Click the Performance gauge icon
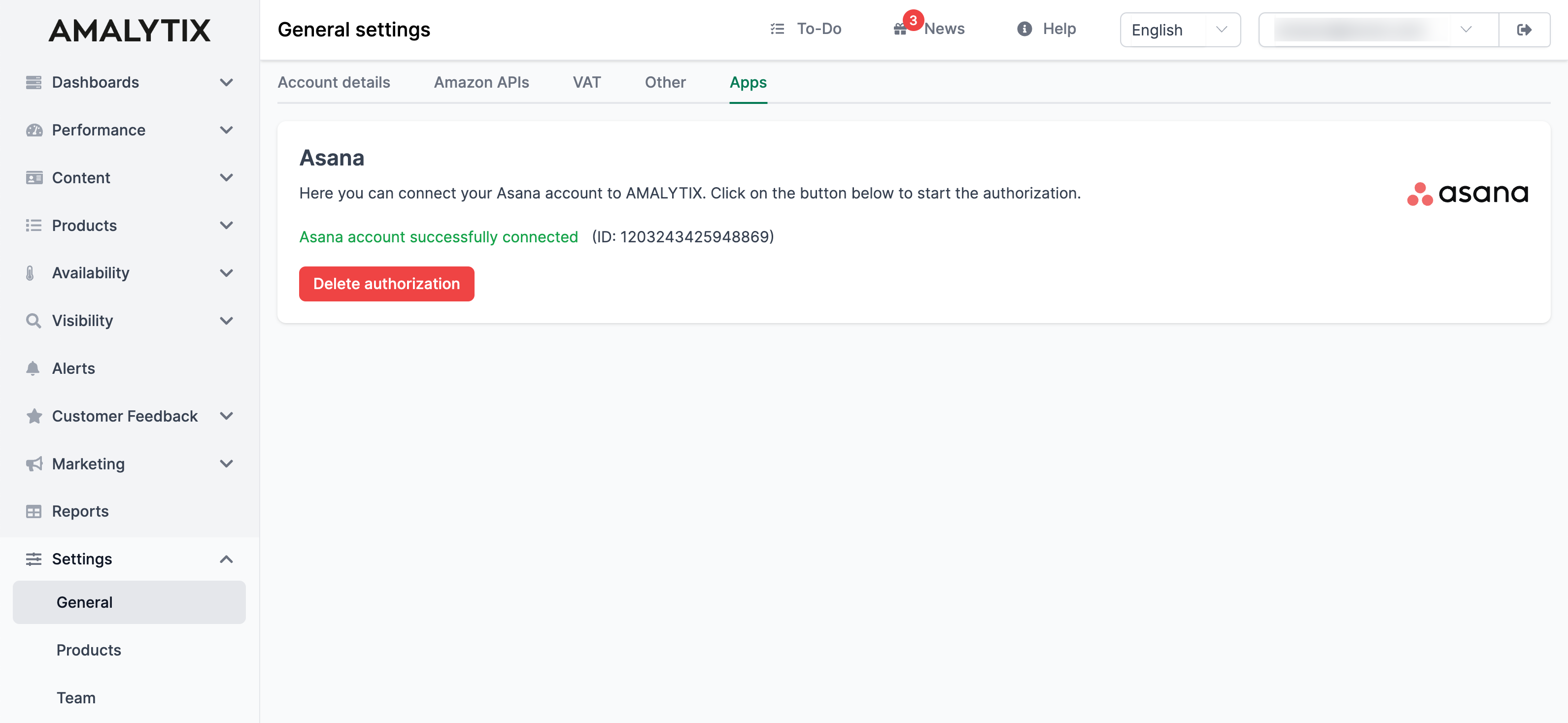This screenshot has width=1568, height=723. (x=34, y=130)
